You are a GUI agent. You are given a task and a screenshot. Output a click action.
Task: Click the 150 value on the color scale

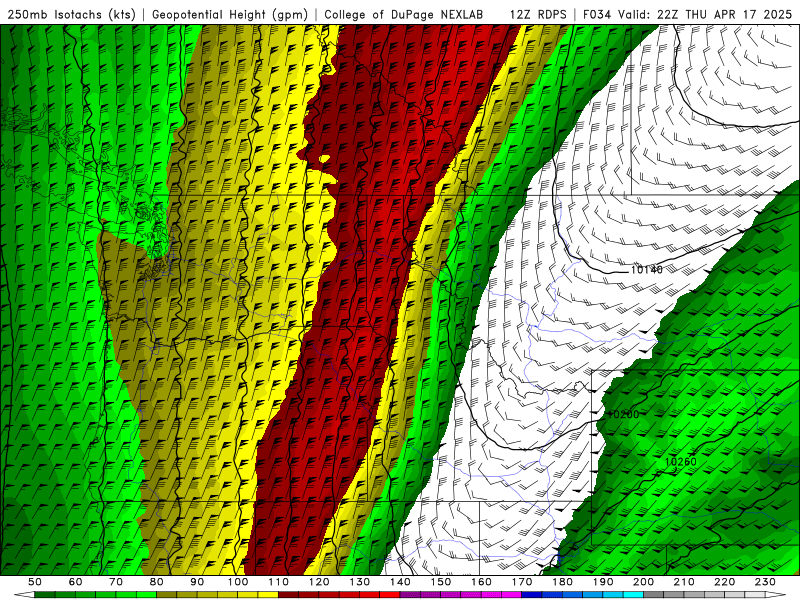441,582
